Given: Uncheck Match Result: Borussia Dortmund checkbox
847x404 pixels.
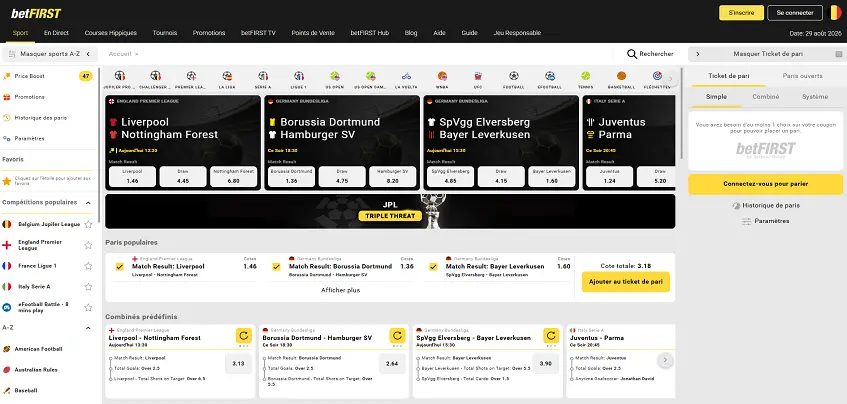Looking at the screenshot, I should tap(276, 266).
